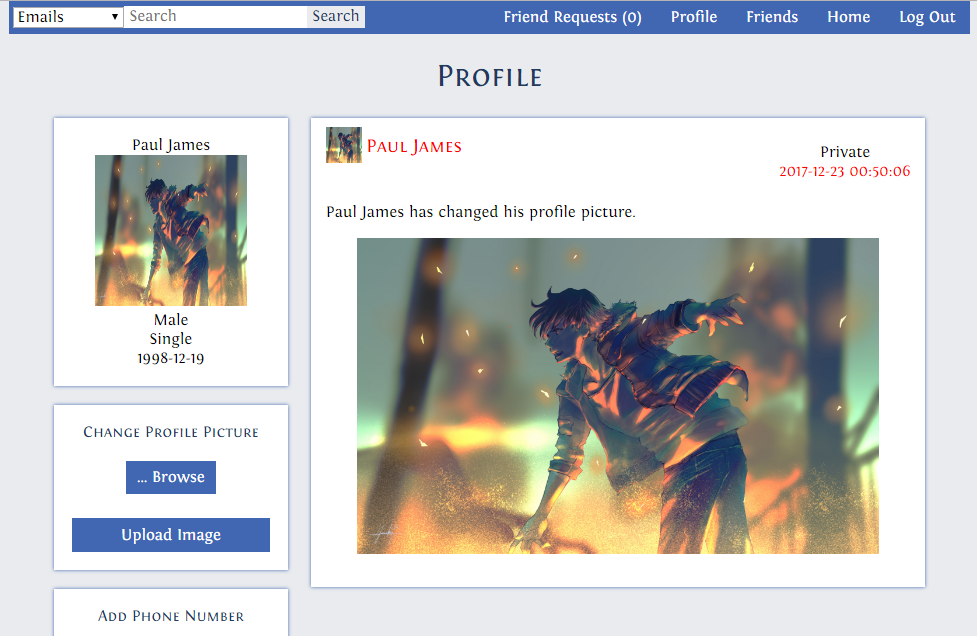This screenshot has width=977, height=636.
Task: Click the Male gender text
Action: click(171, 320)
